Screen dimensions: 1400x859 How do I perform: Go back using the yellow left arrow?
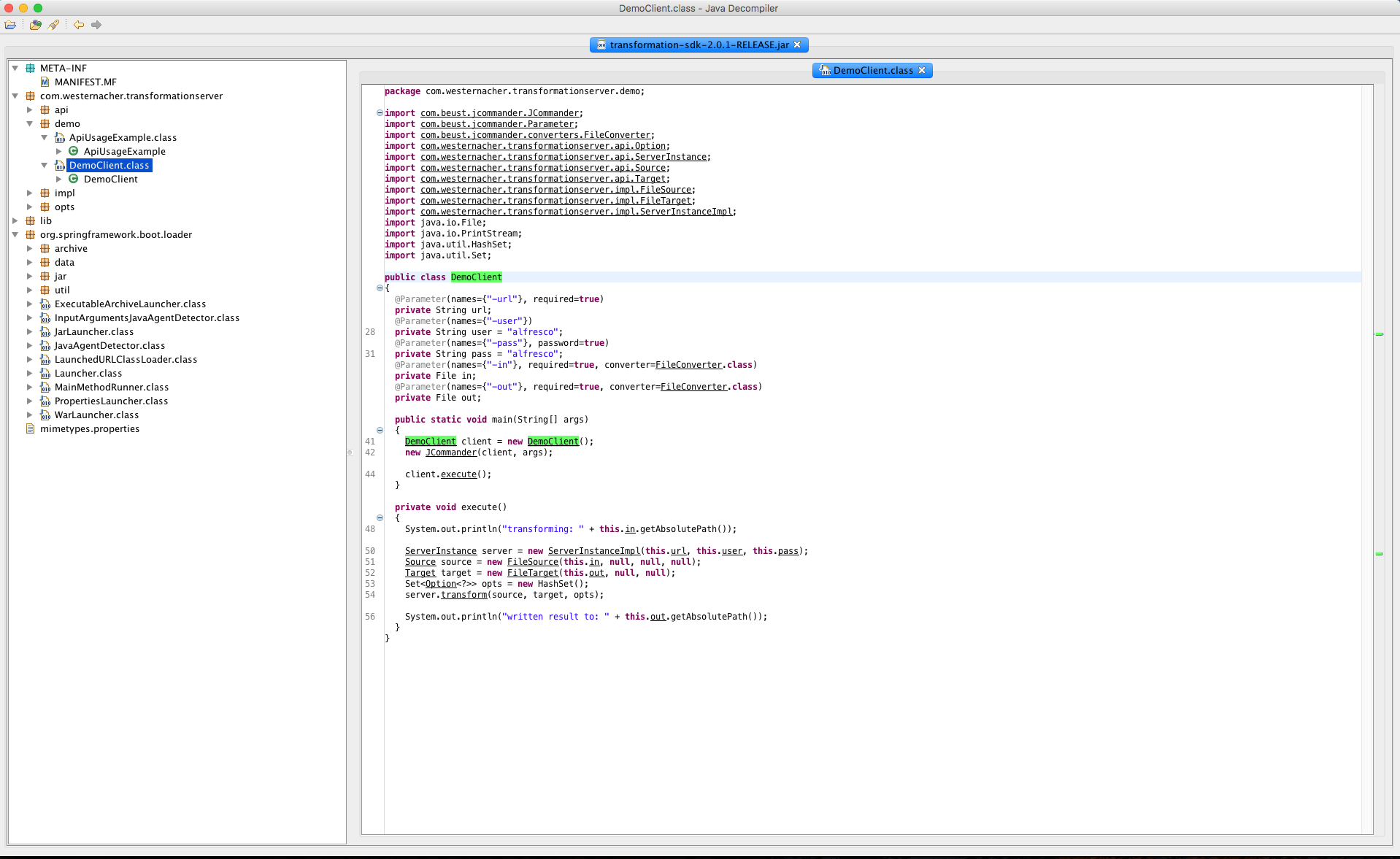(79, 25)
